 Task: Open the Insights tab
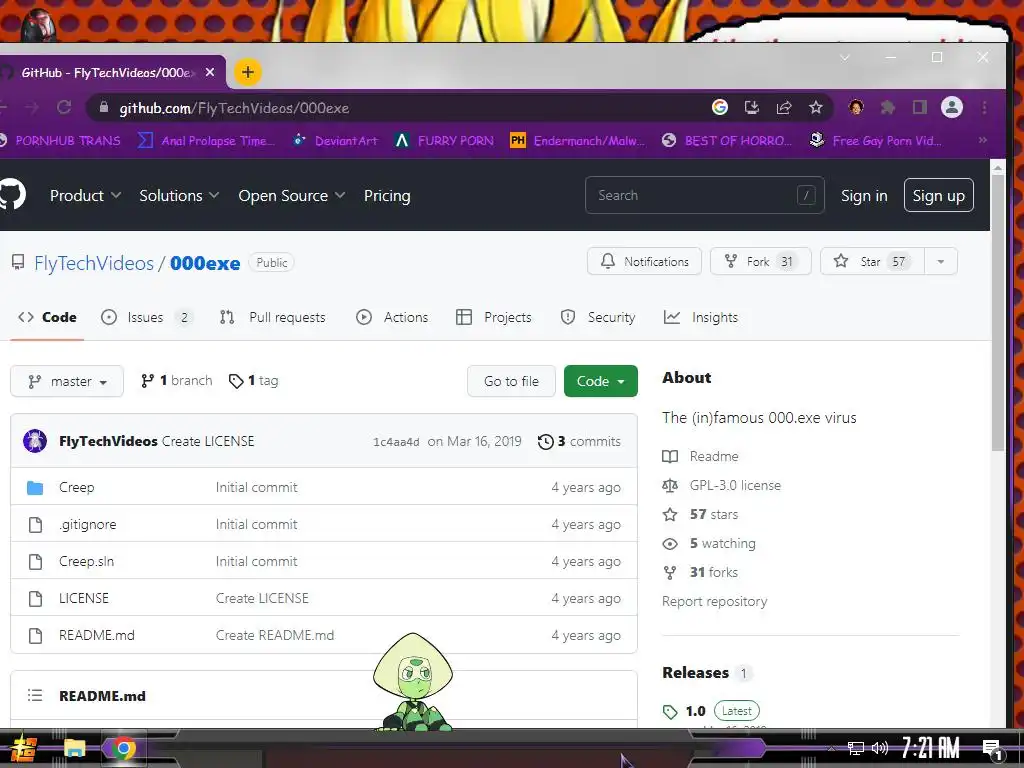tap(701, 317)
